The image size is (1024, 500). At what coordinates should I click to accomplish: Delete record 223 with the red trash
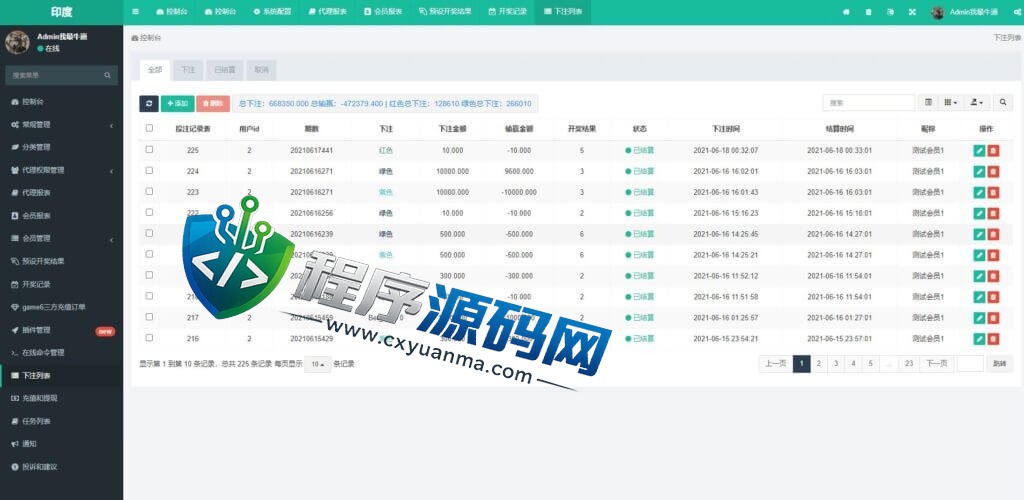click(993, 192)
